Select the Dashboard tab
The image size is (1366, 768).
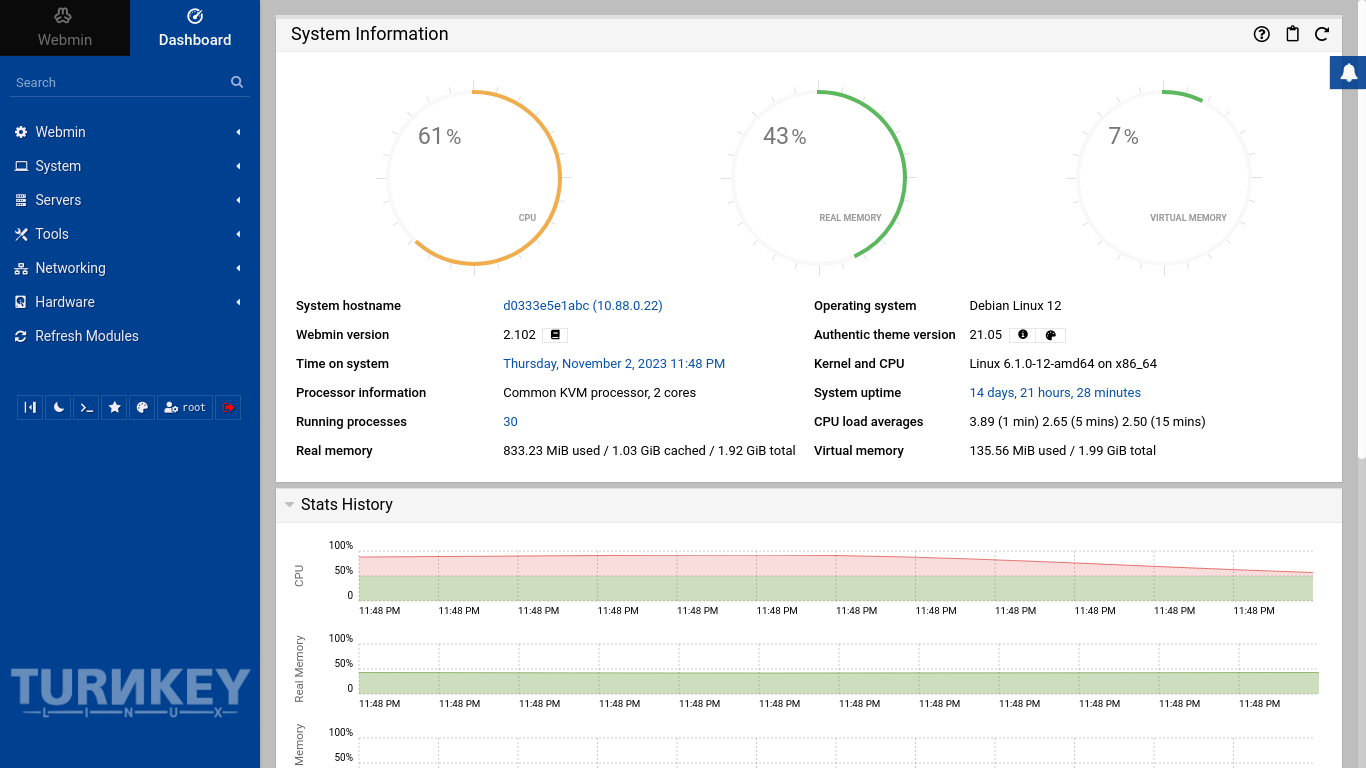tap(195, 28)
